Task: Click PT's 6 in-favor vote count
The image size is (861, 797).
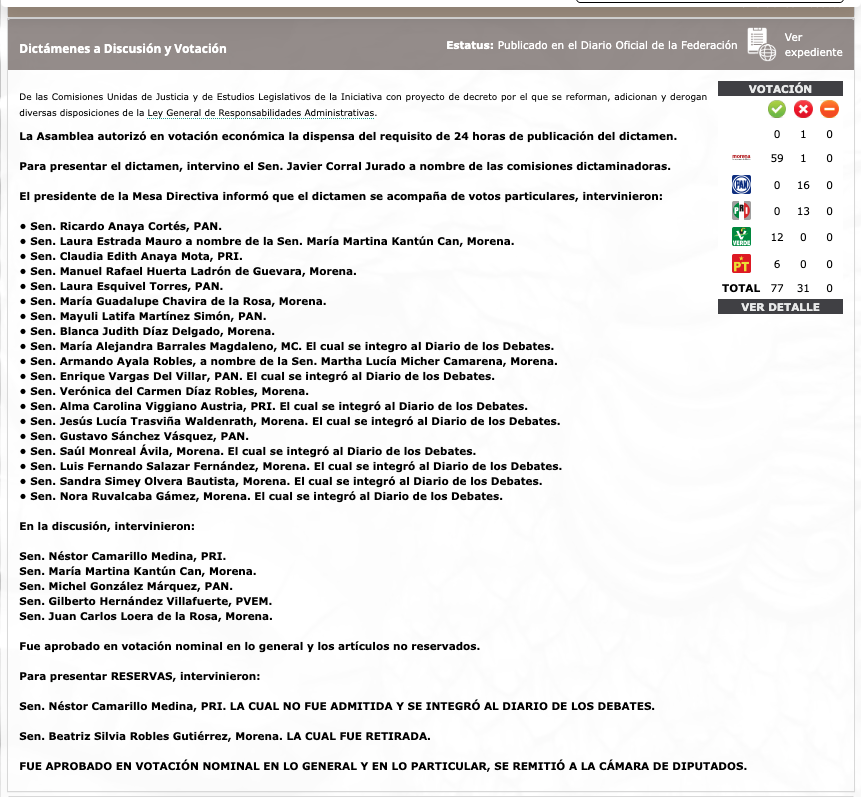Action: [x=776, y=264]
